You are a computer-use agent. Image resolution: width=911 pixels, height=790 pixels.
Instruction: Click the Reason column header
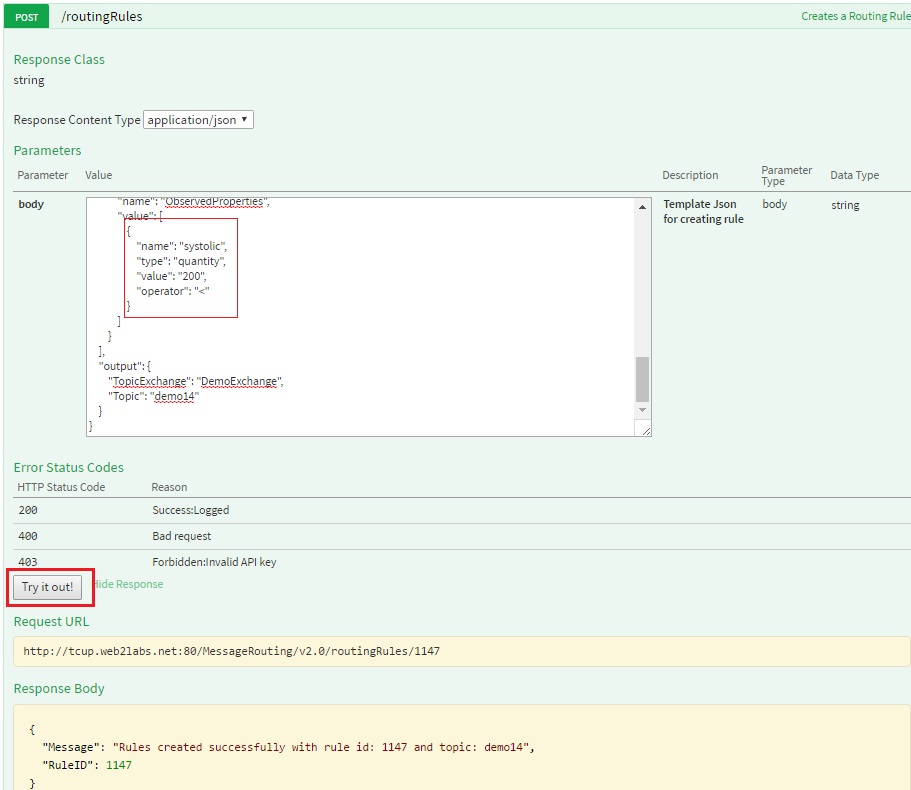169,487
